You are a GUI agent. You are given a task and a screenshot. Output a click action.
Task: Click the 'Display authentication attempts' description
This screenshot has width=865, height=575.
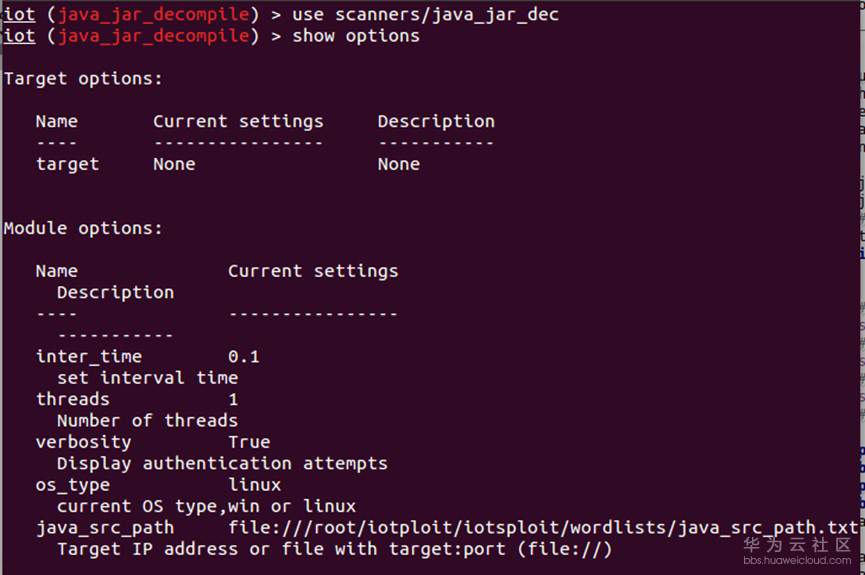coord(222,463)
